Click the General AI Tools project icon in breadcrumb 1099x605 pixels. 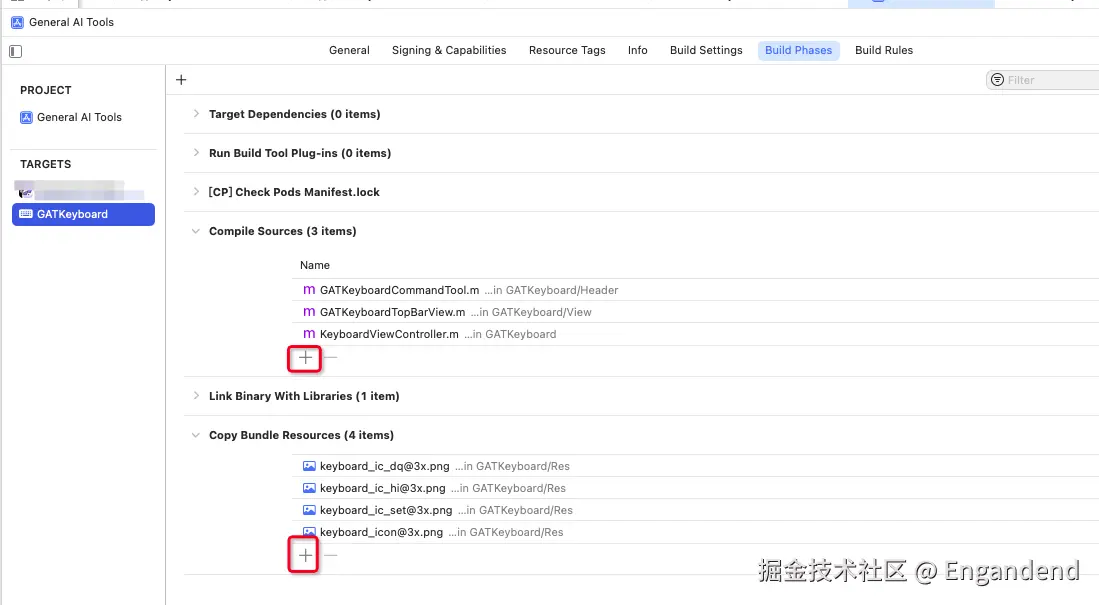[x=18, y=22]
